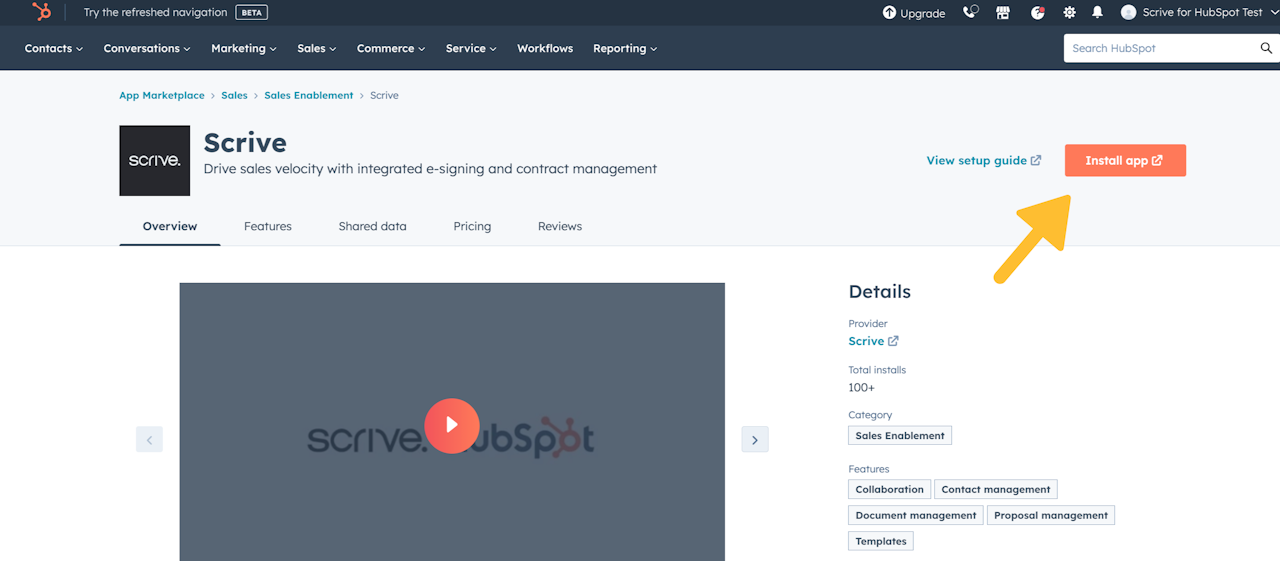
Task: Click the HubSpot sprocket logo
Action: tap(41, 12)
